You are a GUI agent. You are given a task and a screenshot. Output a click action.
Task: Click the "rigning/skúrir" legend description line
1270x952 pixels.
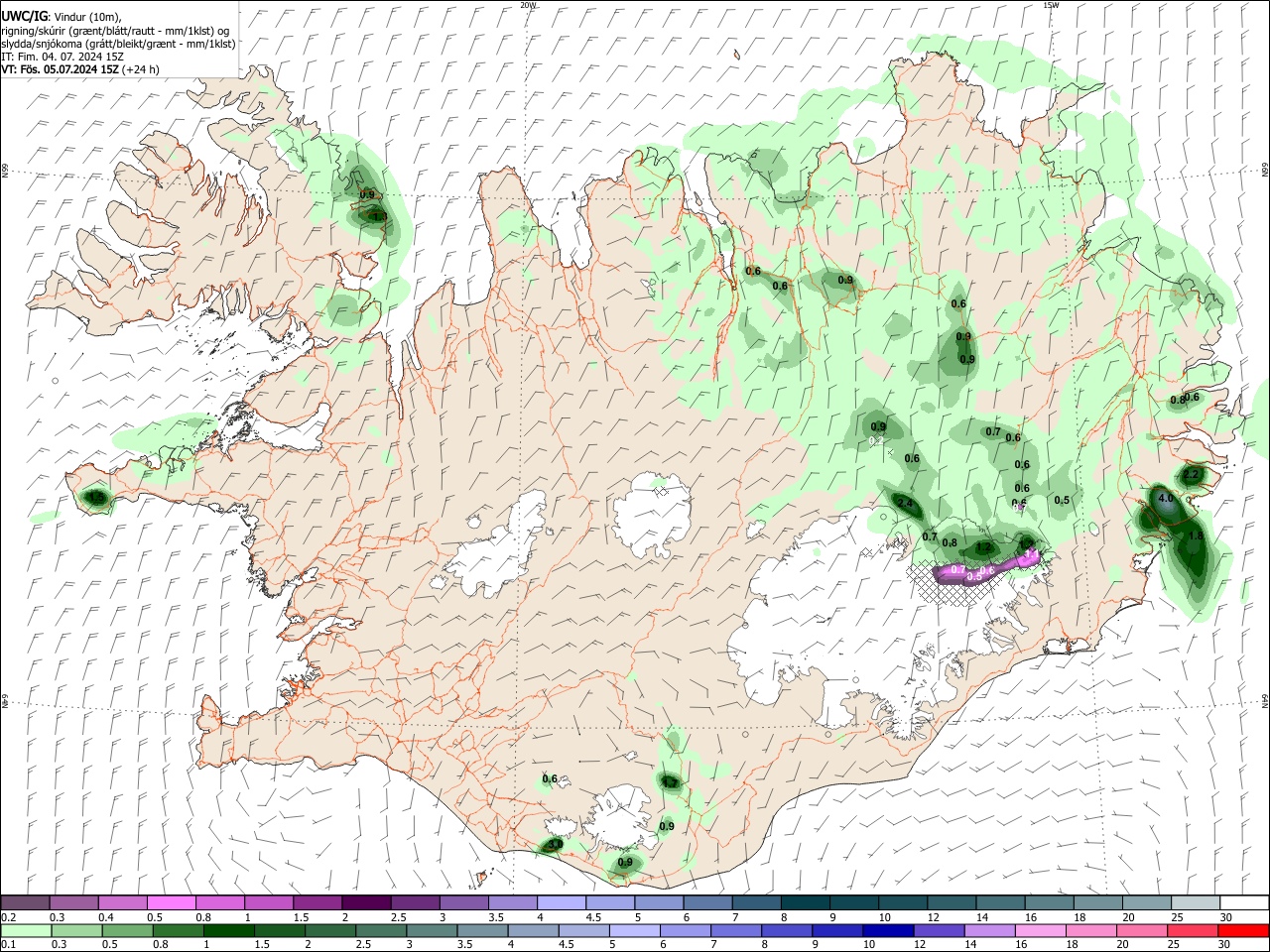click(x=115, y=30)
